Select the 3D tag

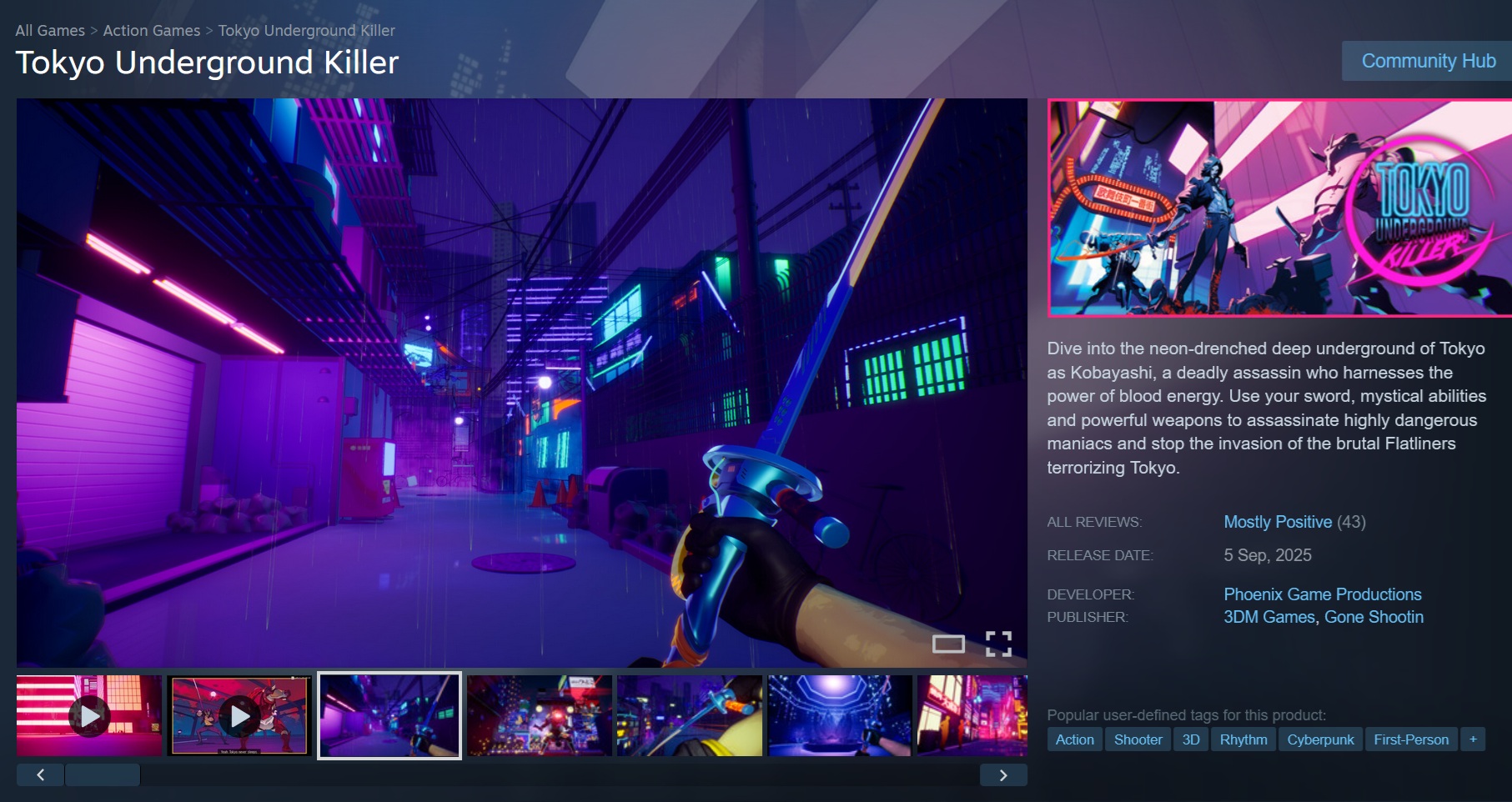(x=1191, y=739)
